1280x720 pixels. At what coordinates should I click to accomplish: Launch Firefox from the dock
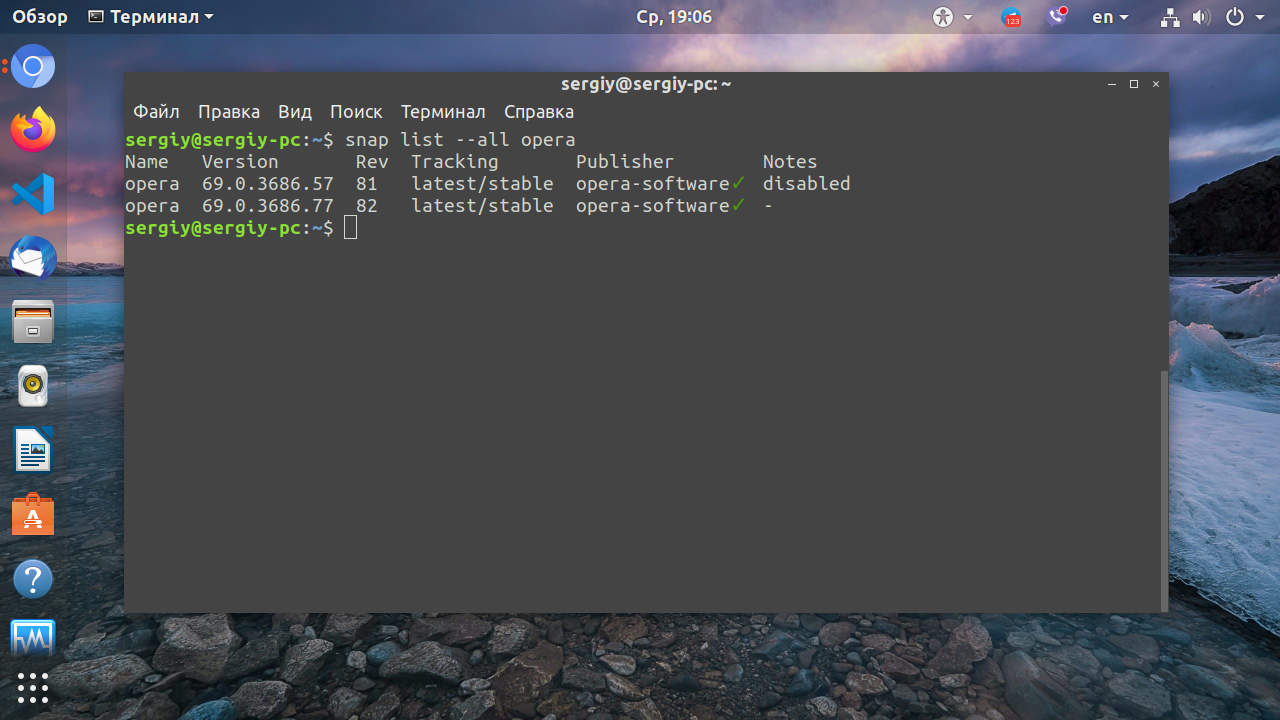pyautogui.click(x=33, y=129)
